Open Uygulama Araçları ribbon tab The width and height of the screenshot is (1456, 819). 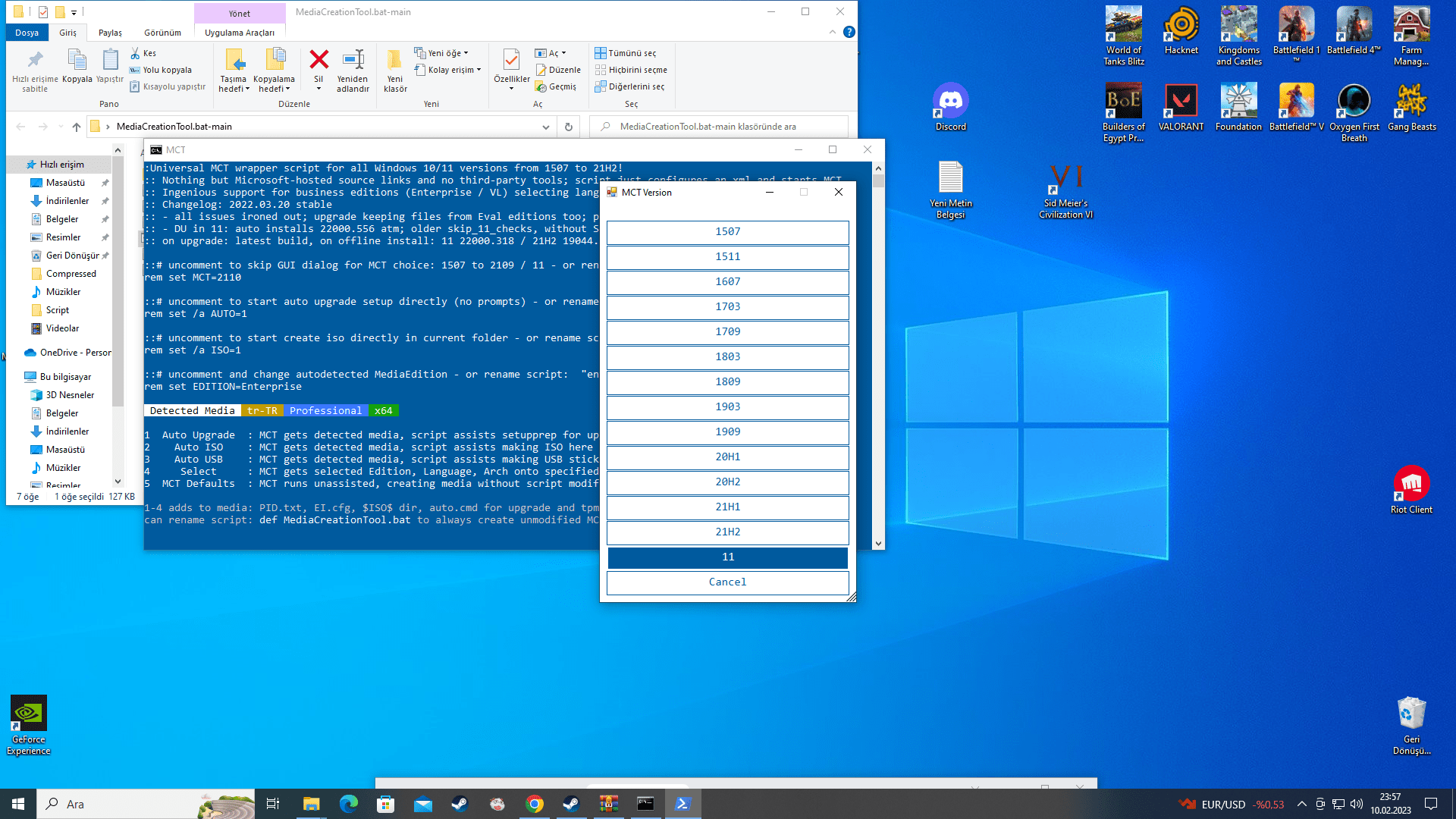pyautogui.click(x=240, y=33)
